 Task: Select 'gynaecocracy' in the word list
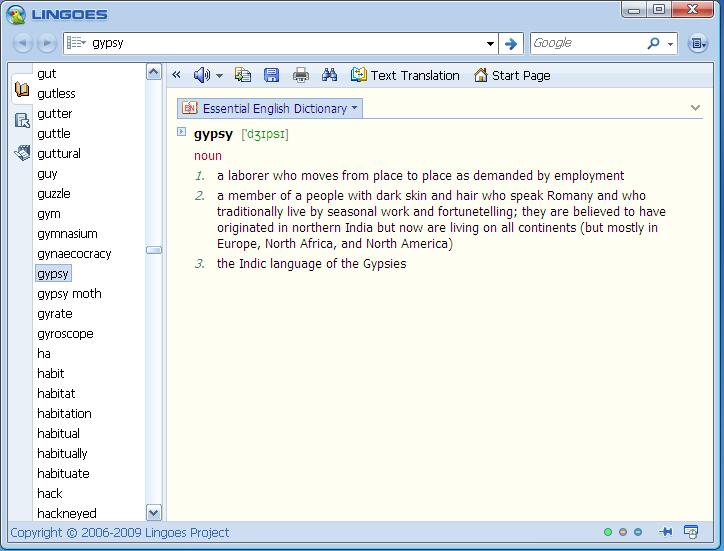[x=74, y=254]
